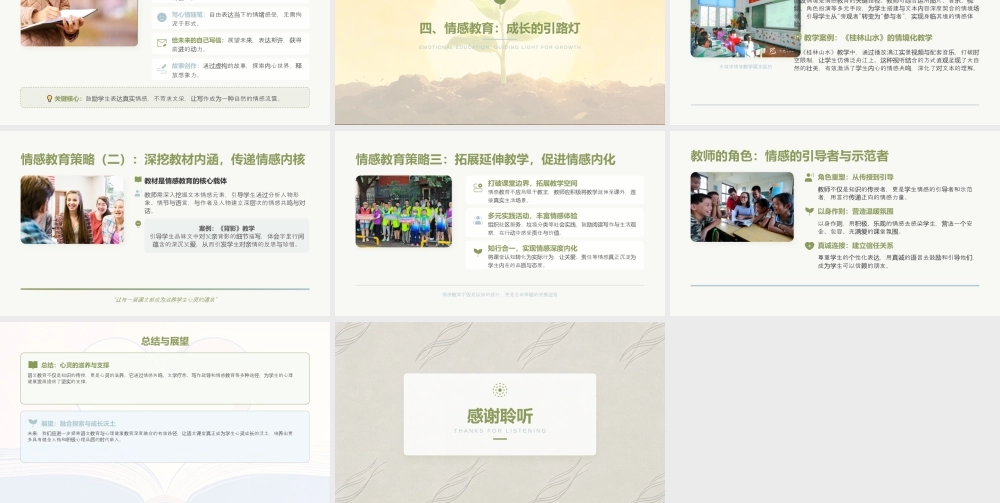Click the heading 教材是情感教育的核心载体
The height and width of the screenshot is (503, 1000).
click(186, 181)
